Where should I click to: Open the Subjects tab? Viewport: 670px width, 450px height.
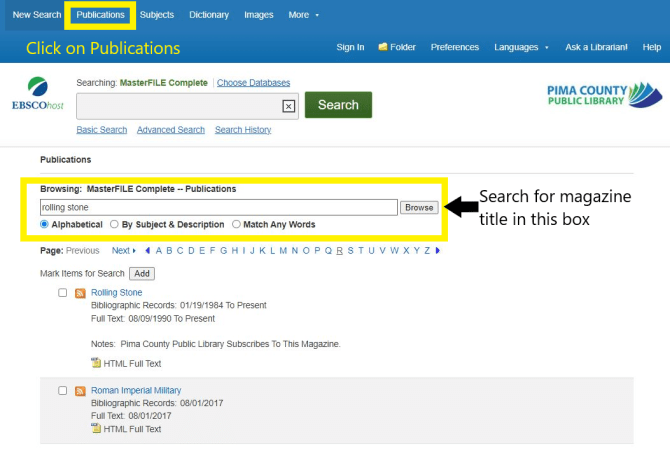tap(157, 15)
